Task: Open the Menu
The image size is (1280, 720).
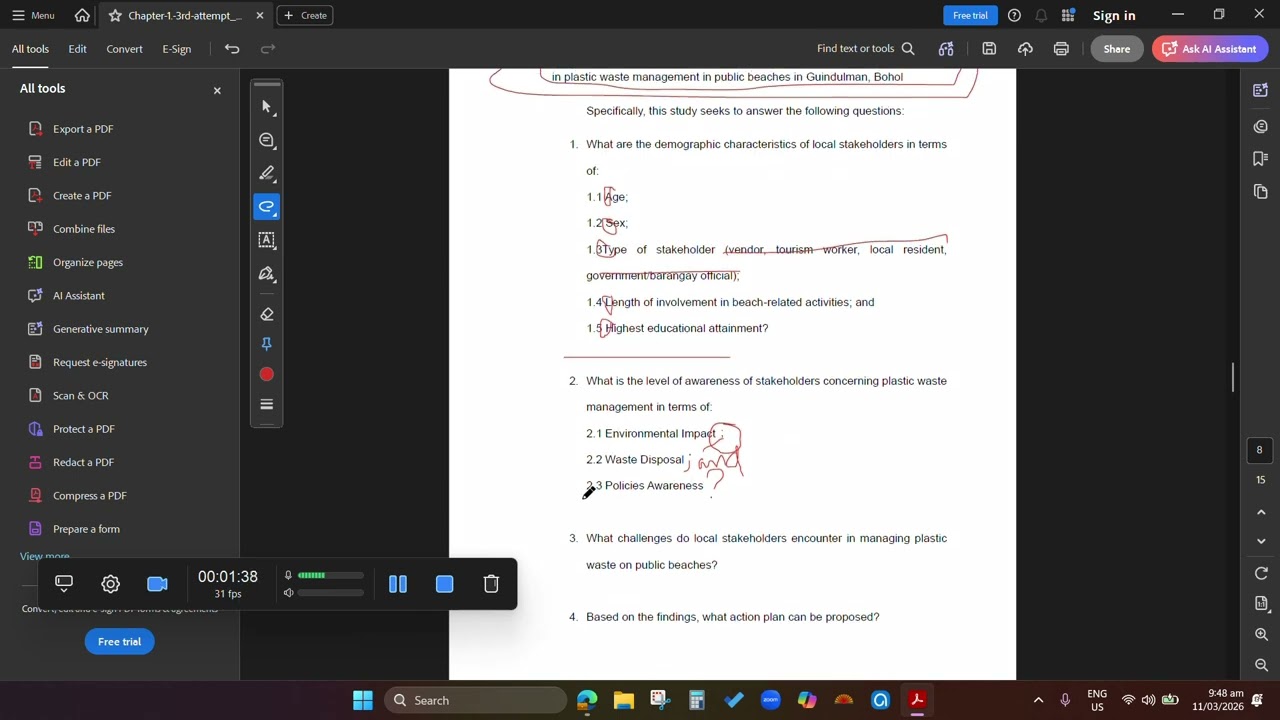Action: click(33, 15)
